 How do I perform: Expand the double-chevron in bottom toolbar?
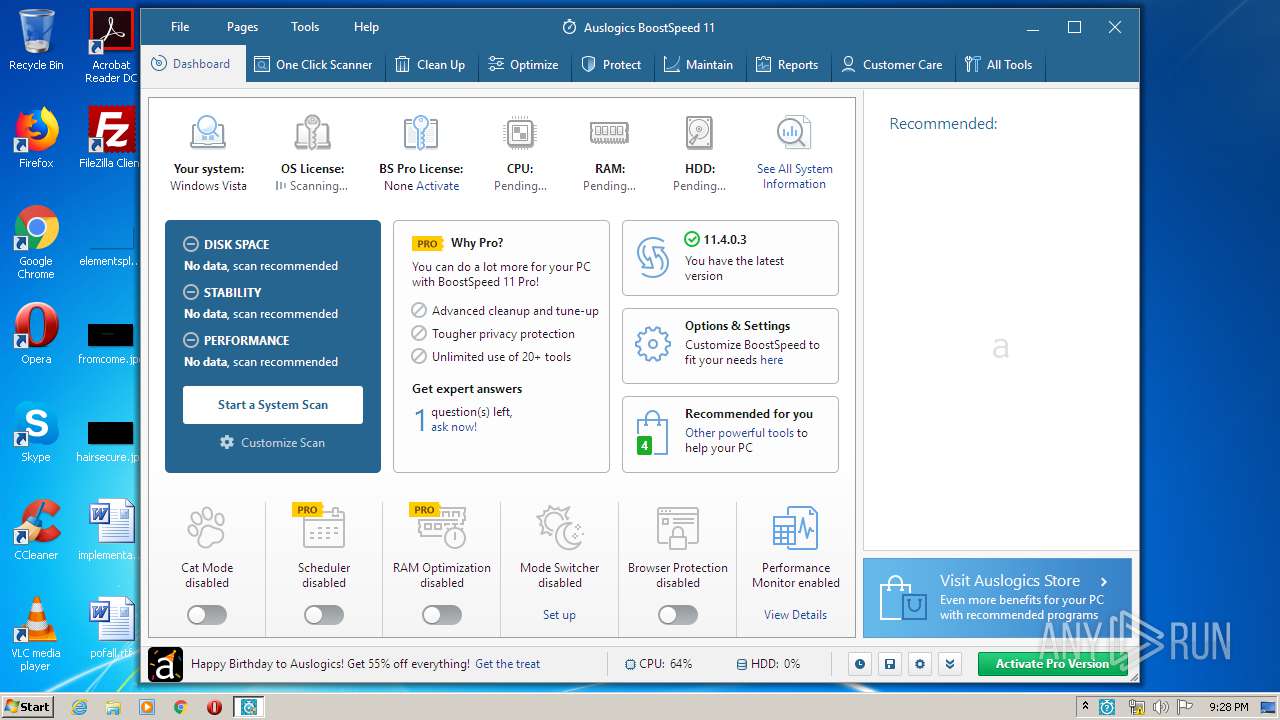tap(950, 664)
